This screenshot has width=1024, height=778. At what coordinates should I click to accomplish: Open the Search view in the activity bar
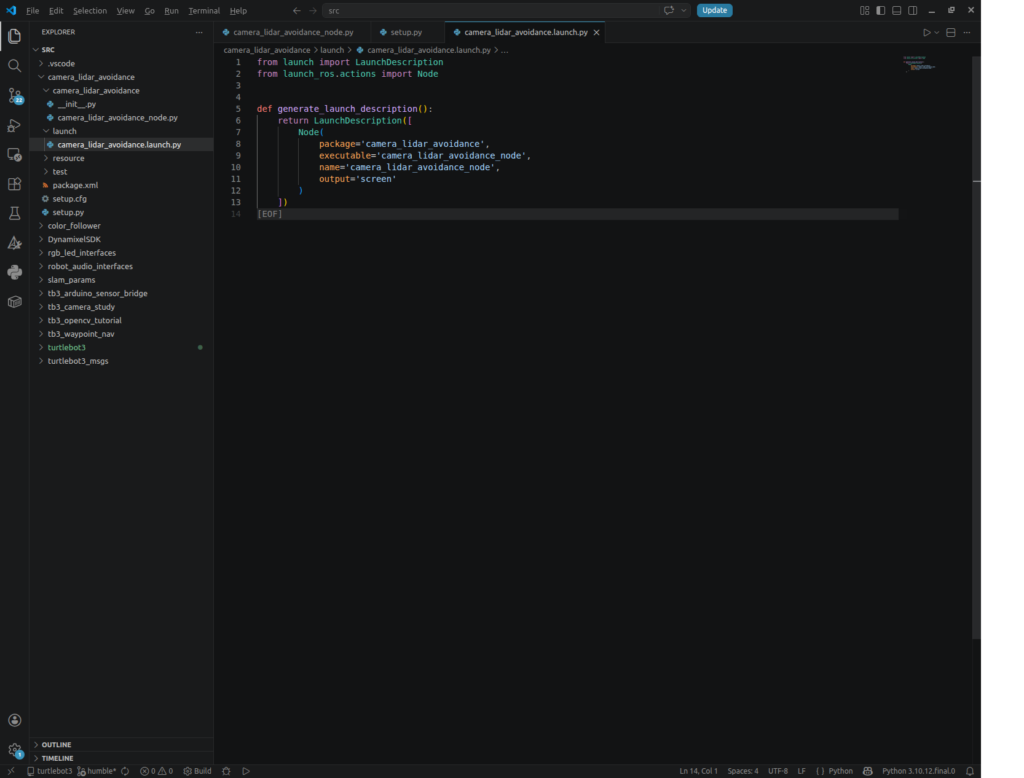click(x=14, y=65)
